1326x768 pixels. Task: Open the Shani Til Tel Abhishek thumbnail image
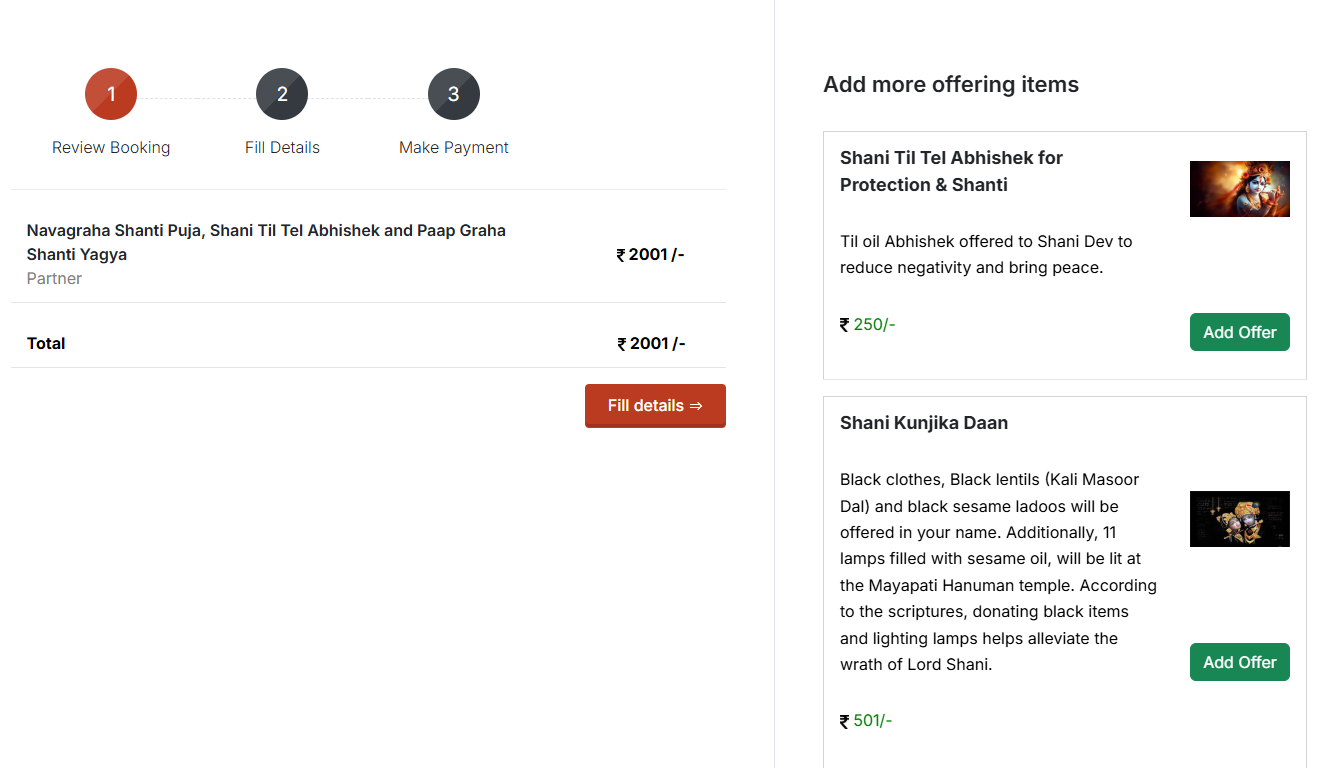point(1239,189)
